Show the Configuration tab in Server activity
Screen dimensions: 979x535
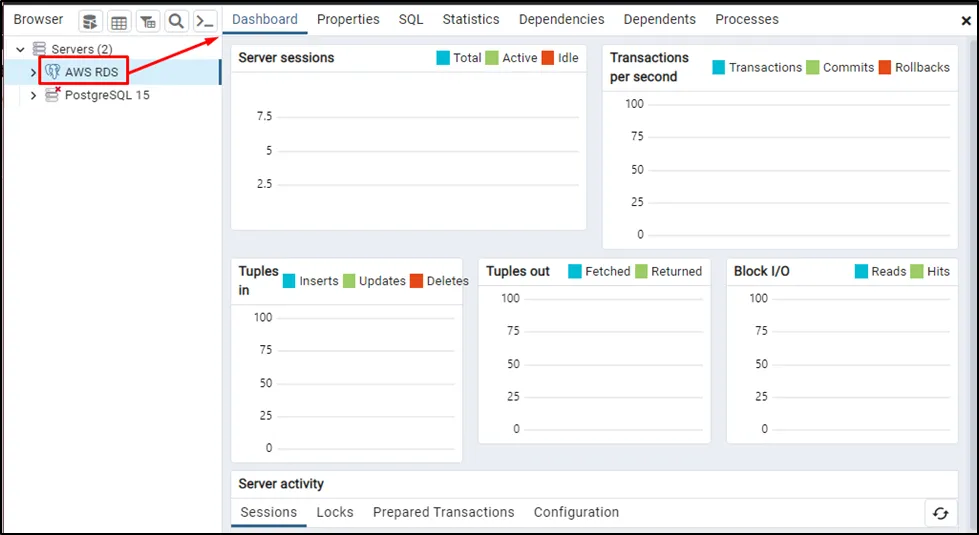click(576, 512)
